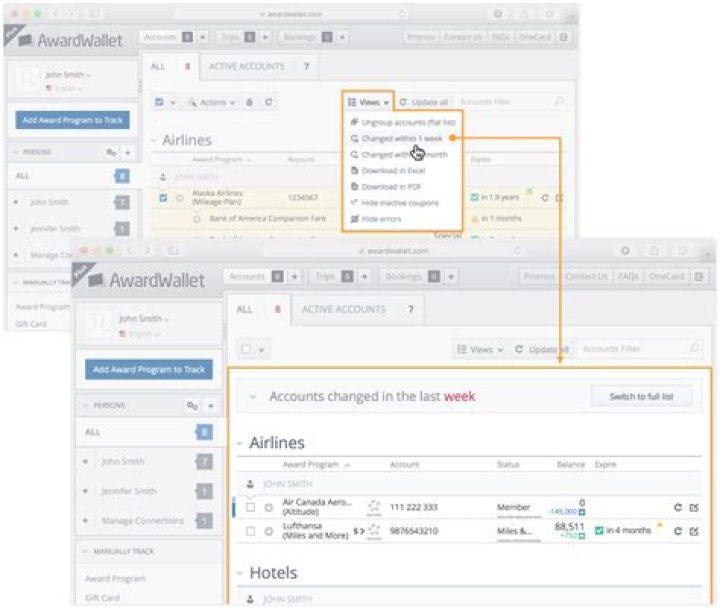Collapse 'Accounts changed in the last week' header
The image size is (720, 609).
tap(253, 396)
